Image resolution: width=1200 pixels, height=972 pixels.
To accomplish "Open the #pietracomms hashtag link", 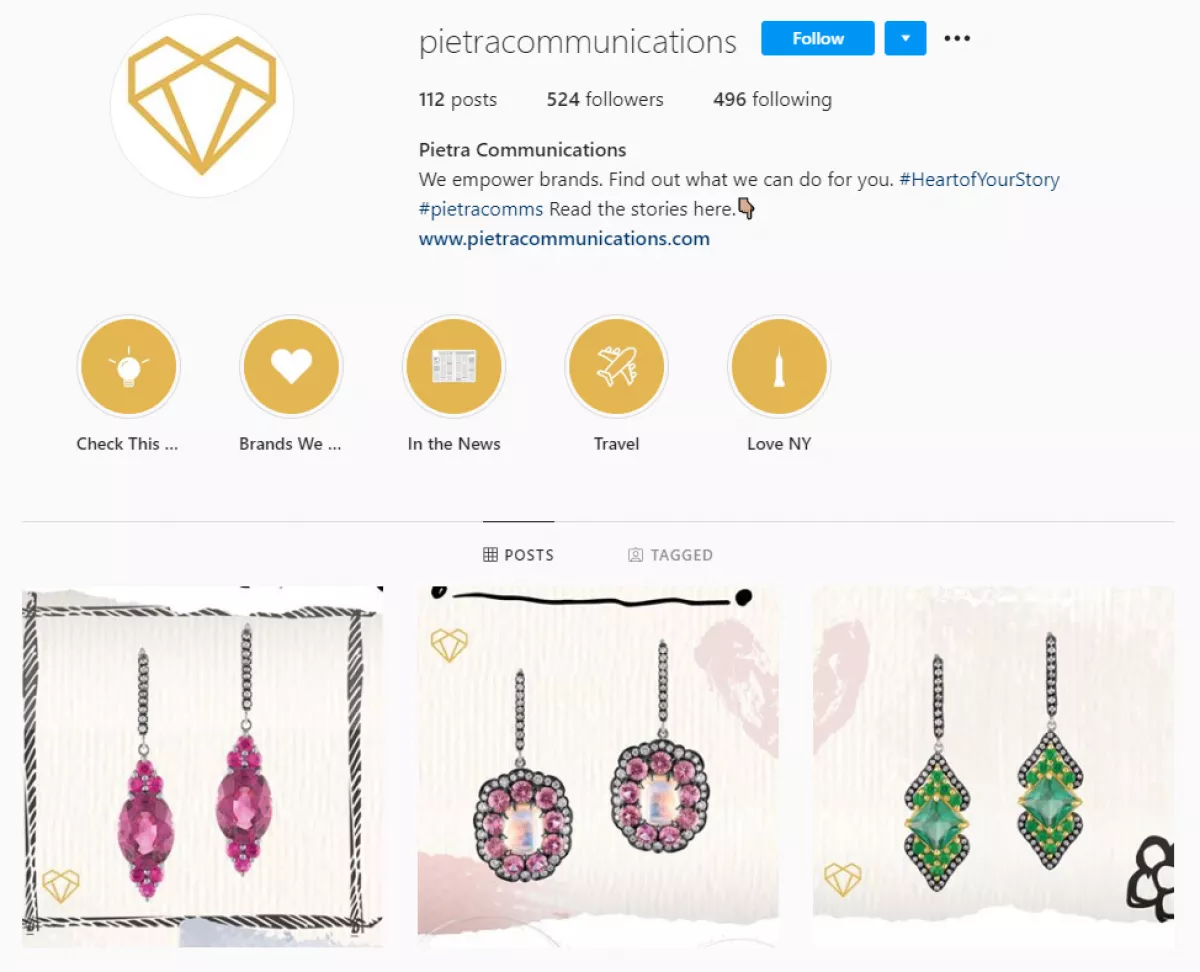I will 481,210.
